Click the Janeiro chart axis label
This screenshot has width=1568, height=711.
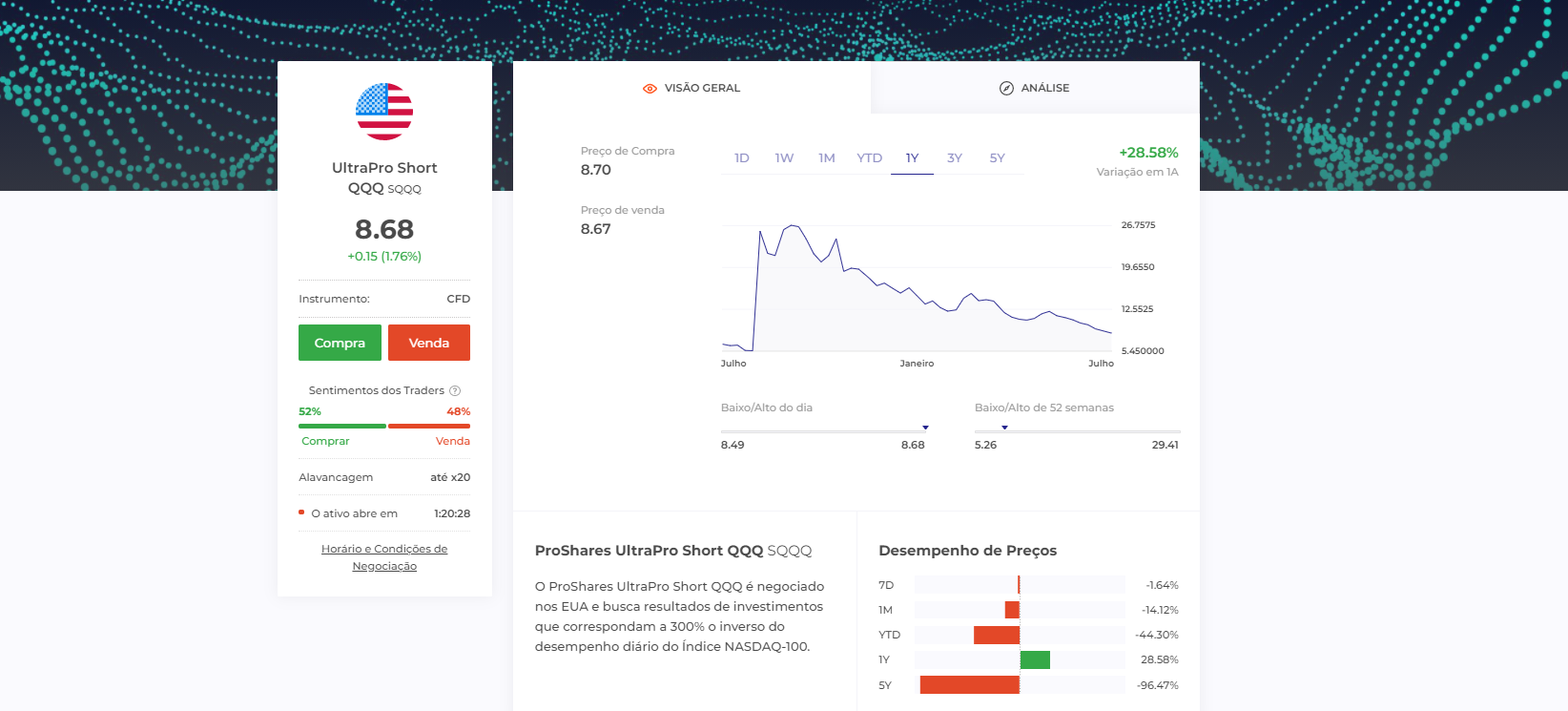(917, 364)
